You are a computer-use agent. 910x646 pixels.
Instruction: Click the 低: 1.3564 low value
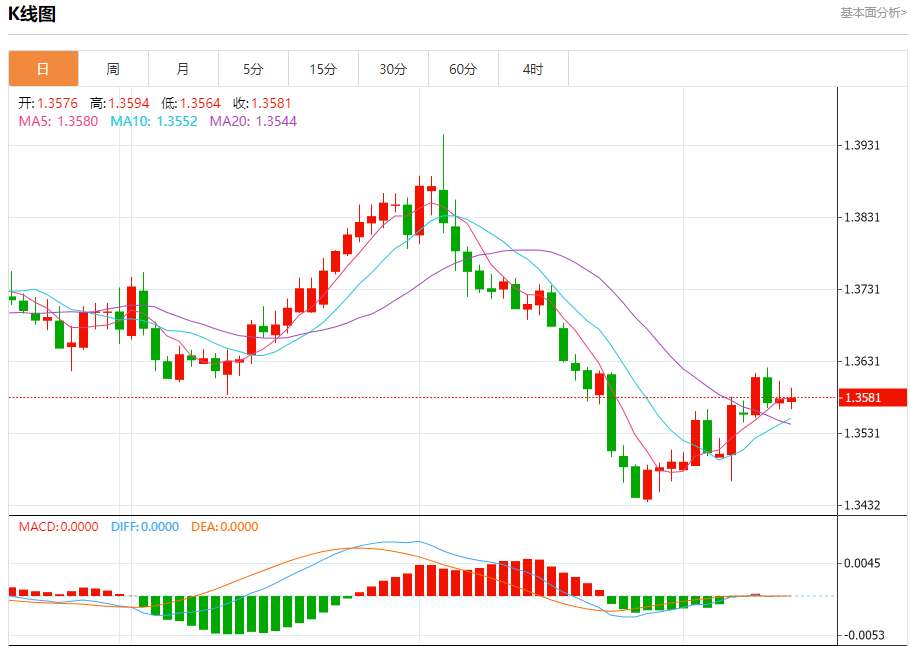click(x=191, y=103)
